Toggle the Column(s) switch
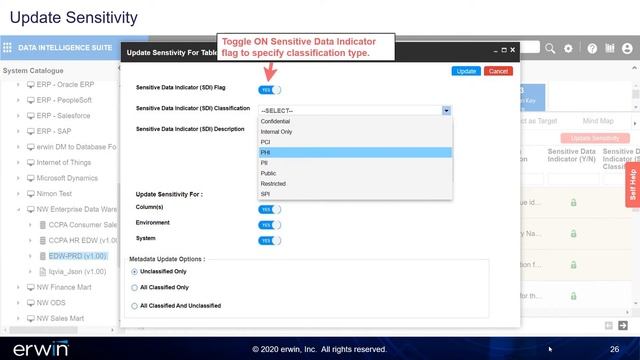The height and width of the screenshot is (360, 640). point(269,209)
